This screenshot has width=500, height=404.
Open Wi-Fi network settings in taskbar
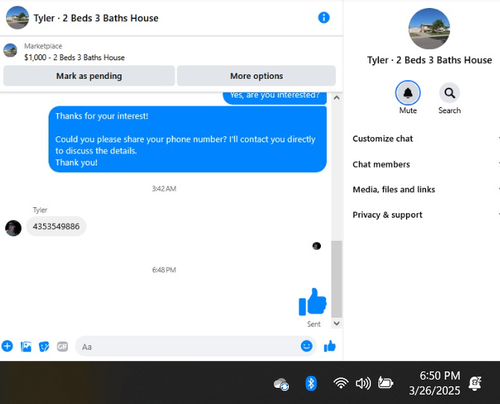coord(341,383)
